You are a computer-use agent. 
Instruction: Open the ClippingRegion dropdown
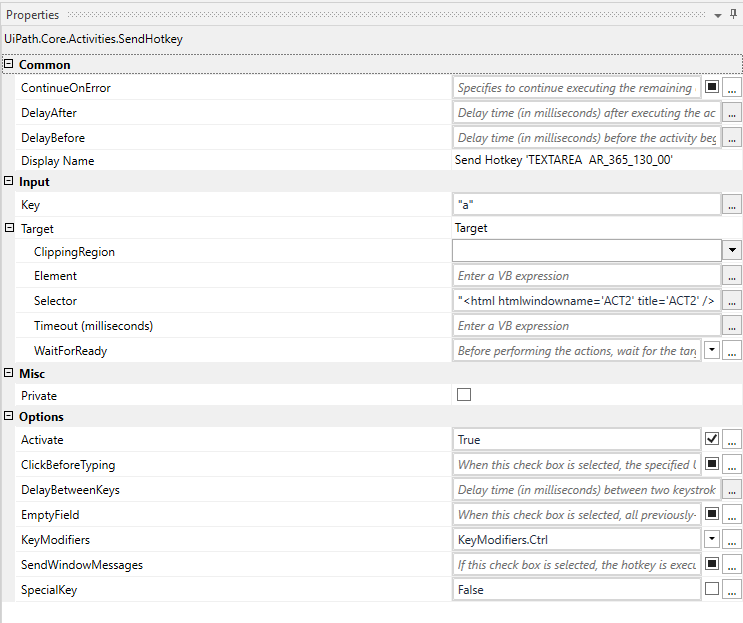732,251
